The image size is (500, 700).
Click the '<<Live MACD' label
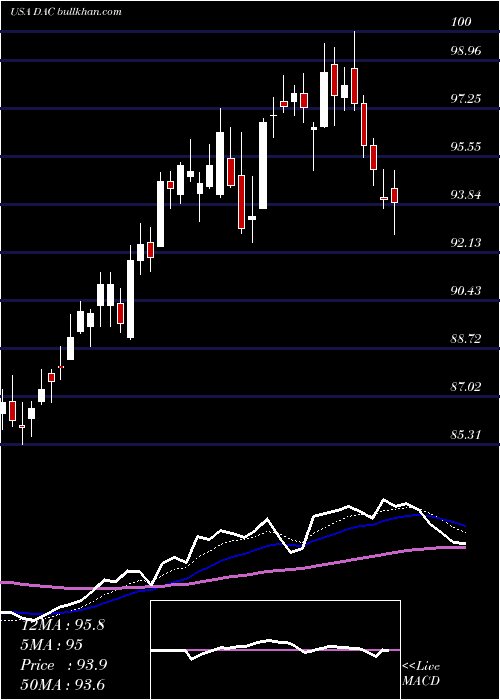421,673
